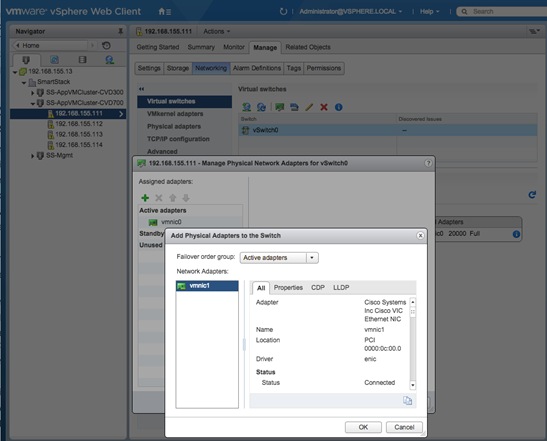547x441 pixels.
Task: Open the Properties tab in adapter details
Action: click(288, 287)
